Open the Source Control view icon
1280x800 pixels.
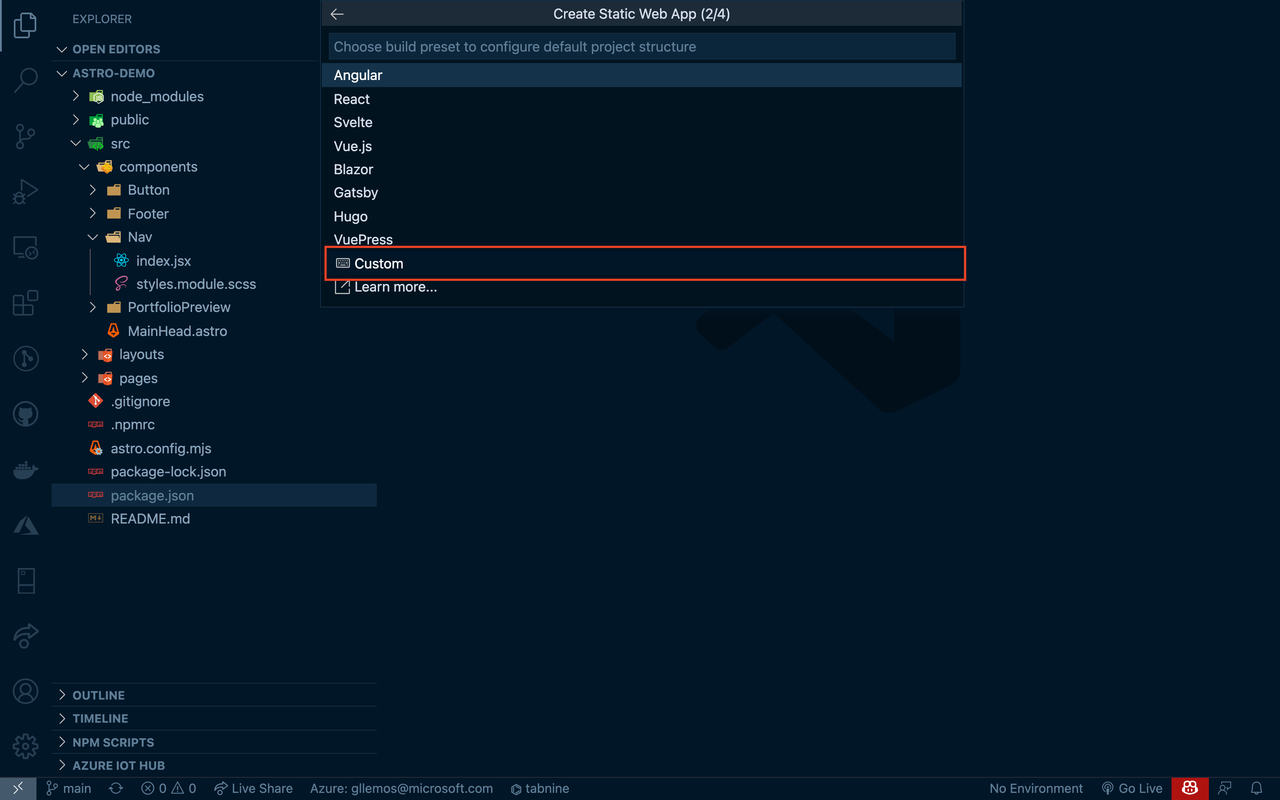(x=26, y=136)
